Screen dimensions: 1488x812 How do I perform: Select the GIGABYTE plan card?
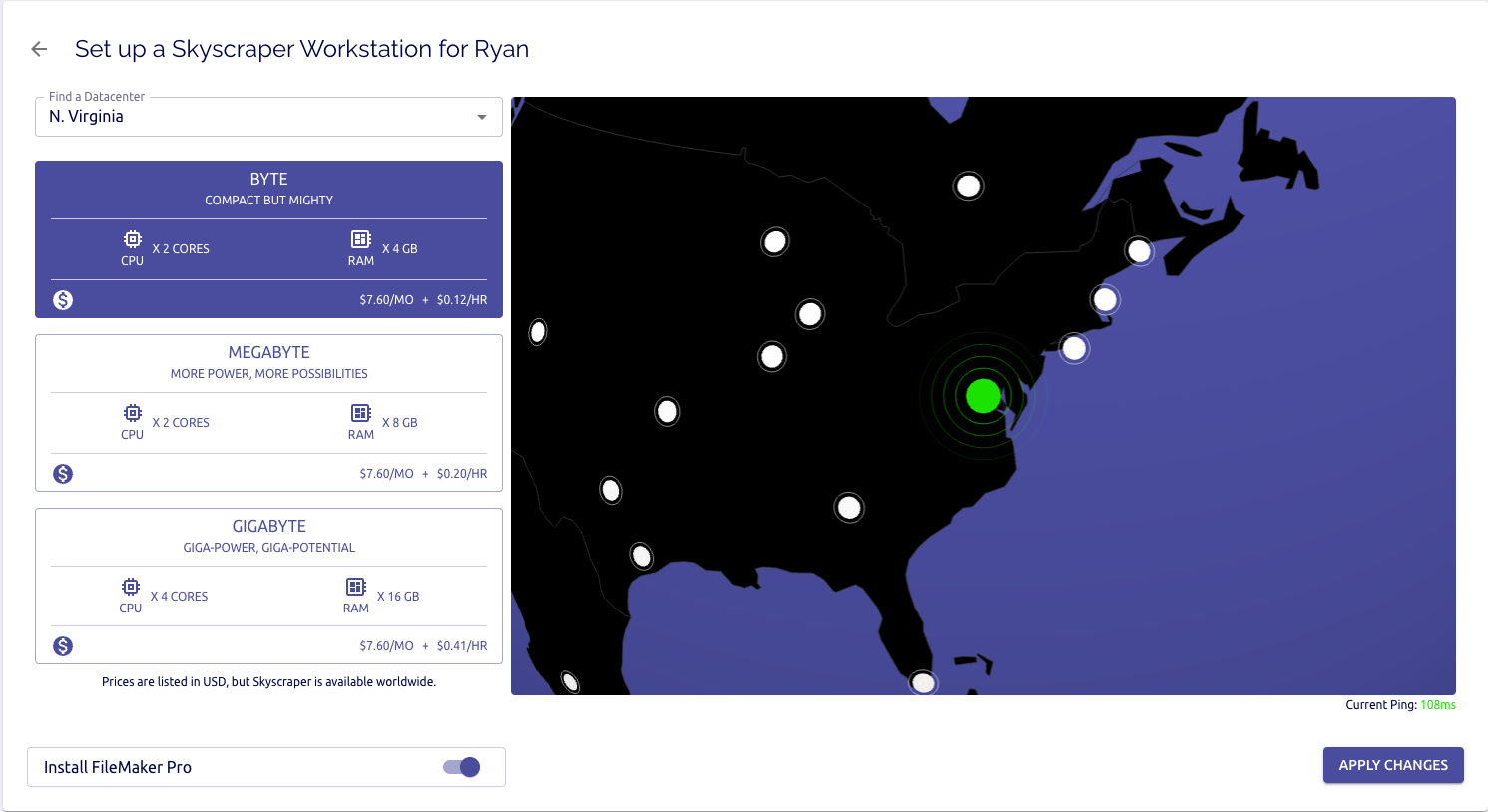coord(268,586)
